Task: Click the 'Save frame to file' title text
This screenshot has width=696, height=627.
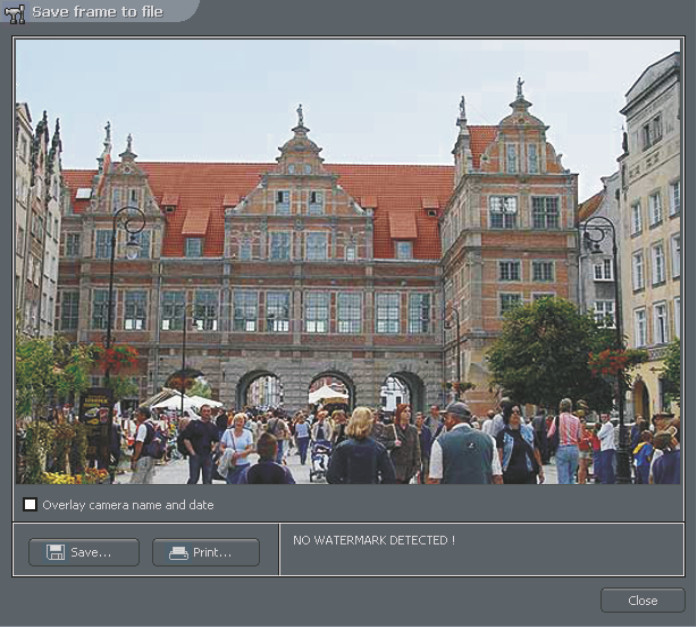Action: pos(97,12)
